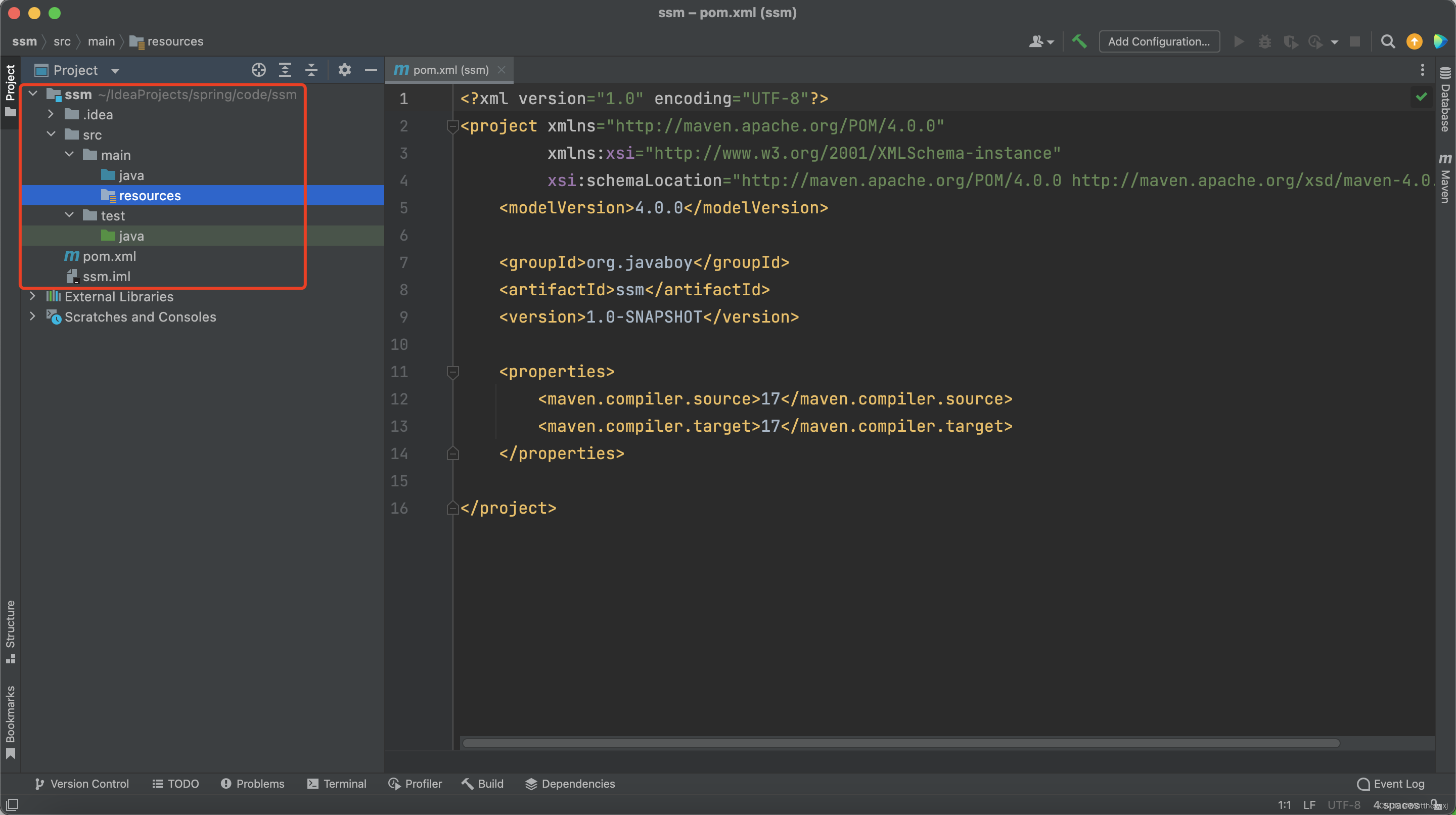Expand the .idea folder

(51, 114)
